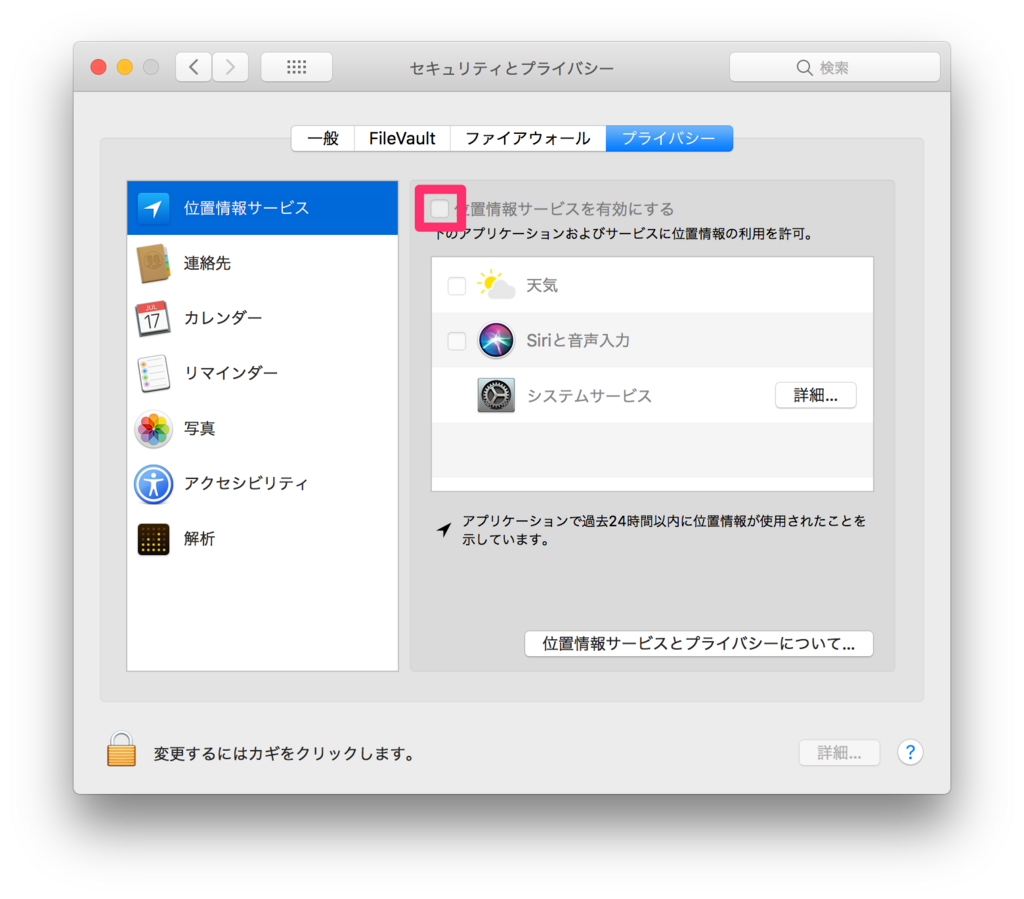Open 解析 privacy settings
1024x899 pixels.
198,538
